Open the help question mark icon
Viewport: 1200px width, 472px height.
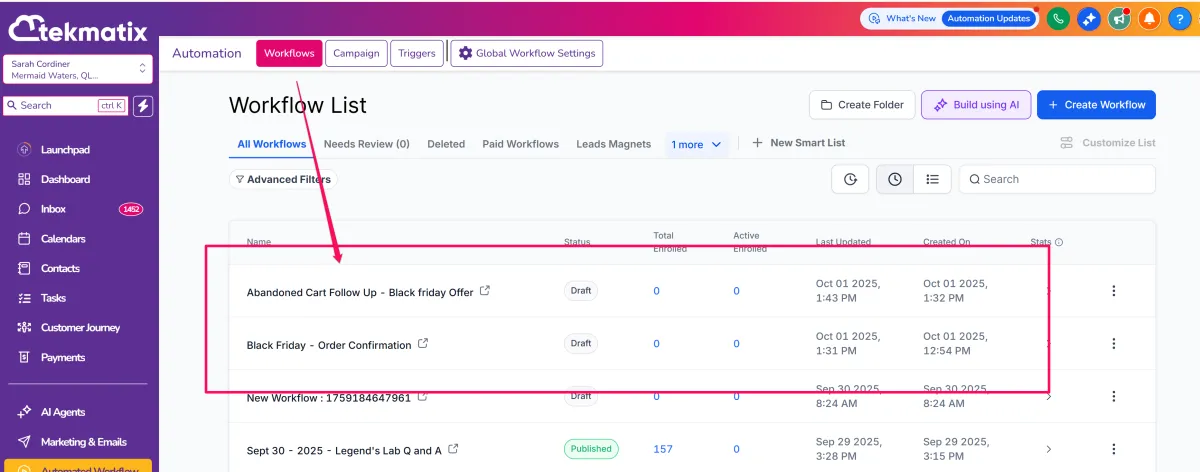coord(1179,19)
